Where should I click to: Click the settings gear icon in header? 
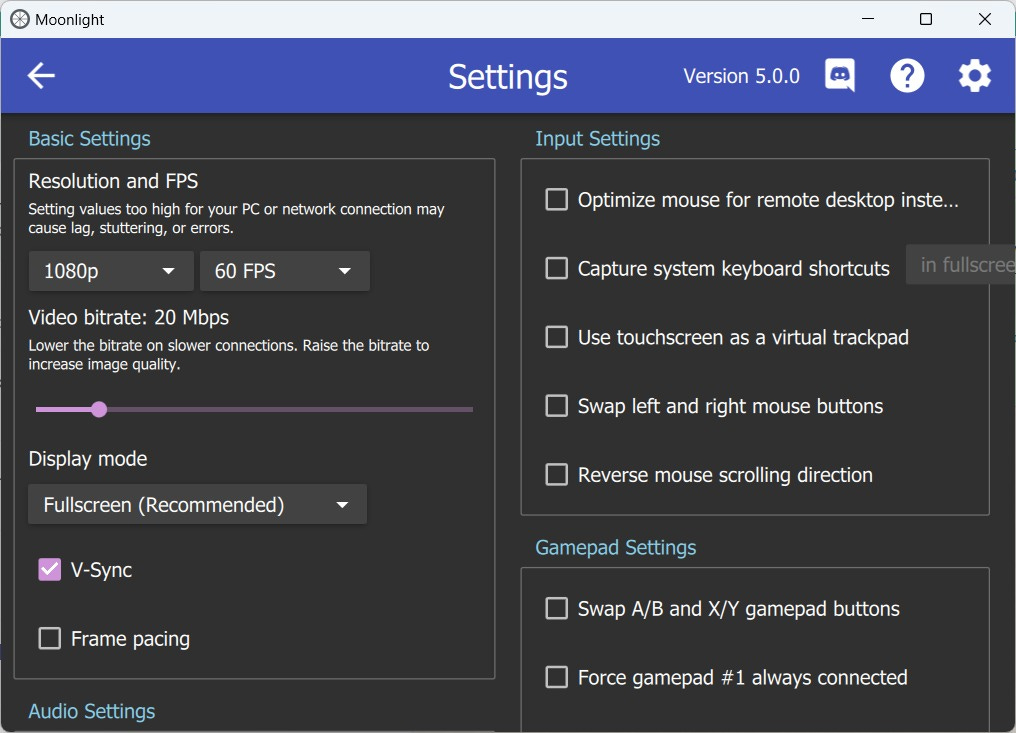(x=975, y=76)
